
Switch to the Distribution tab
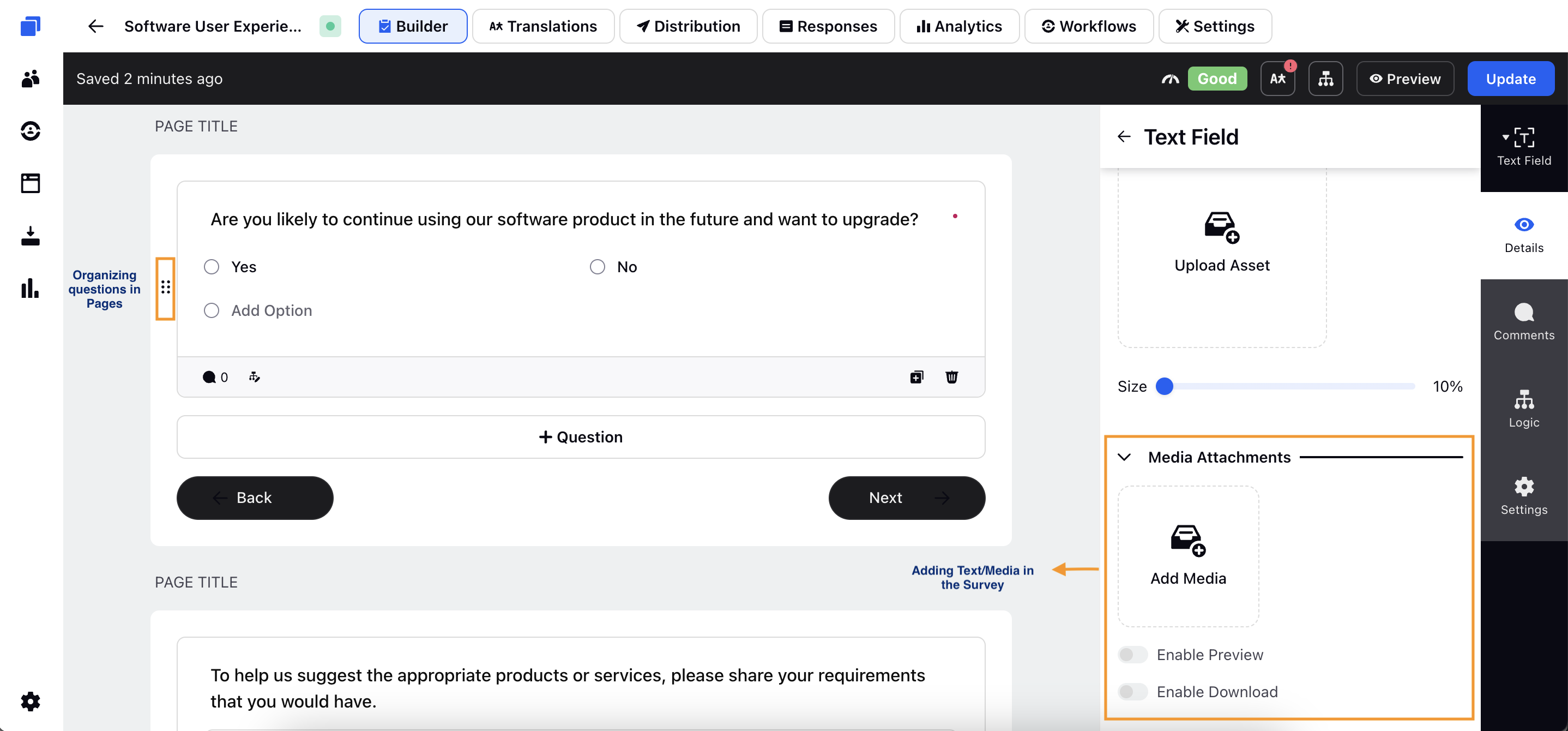click(689, 26)
